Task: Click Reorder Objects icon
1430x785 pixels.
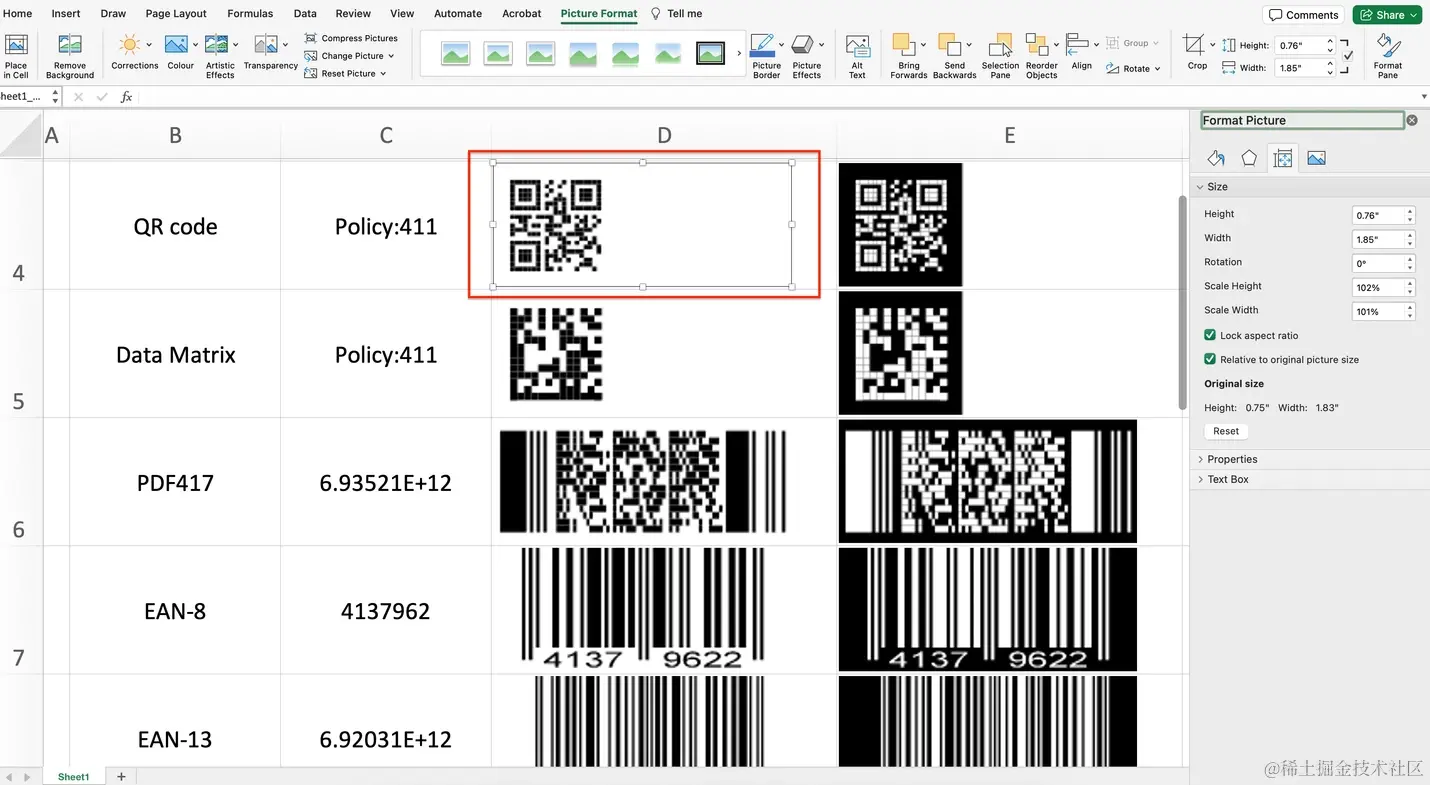Action: coord(1037,45)
